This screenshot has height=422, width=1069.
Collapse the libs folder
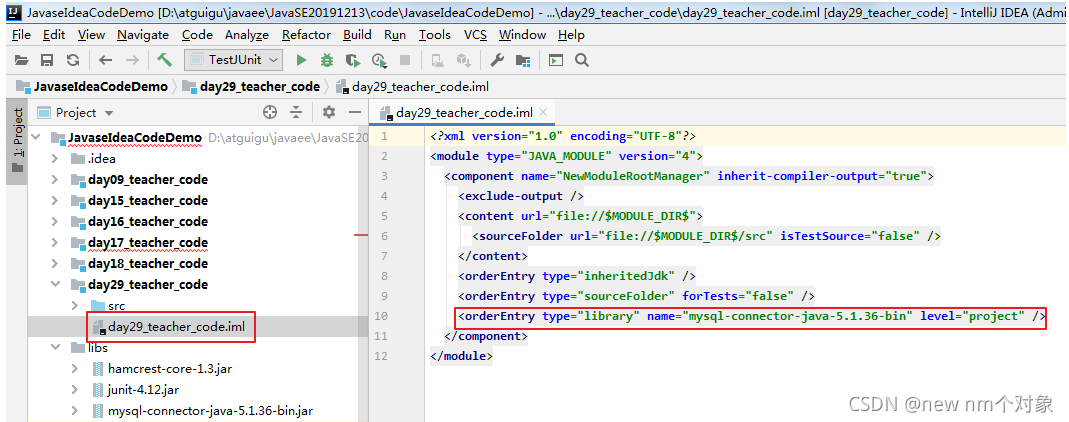(x=55, y=348)
